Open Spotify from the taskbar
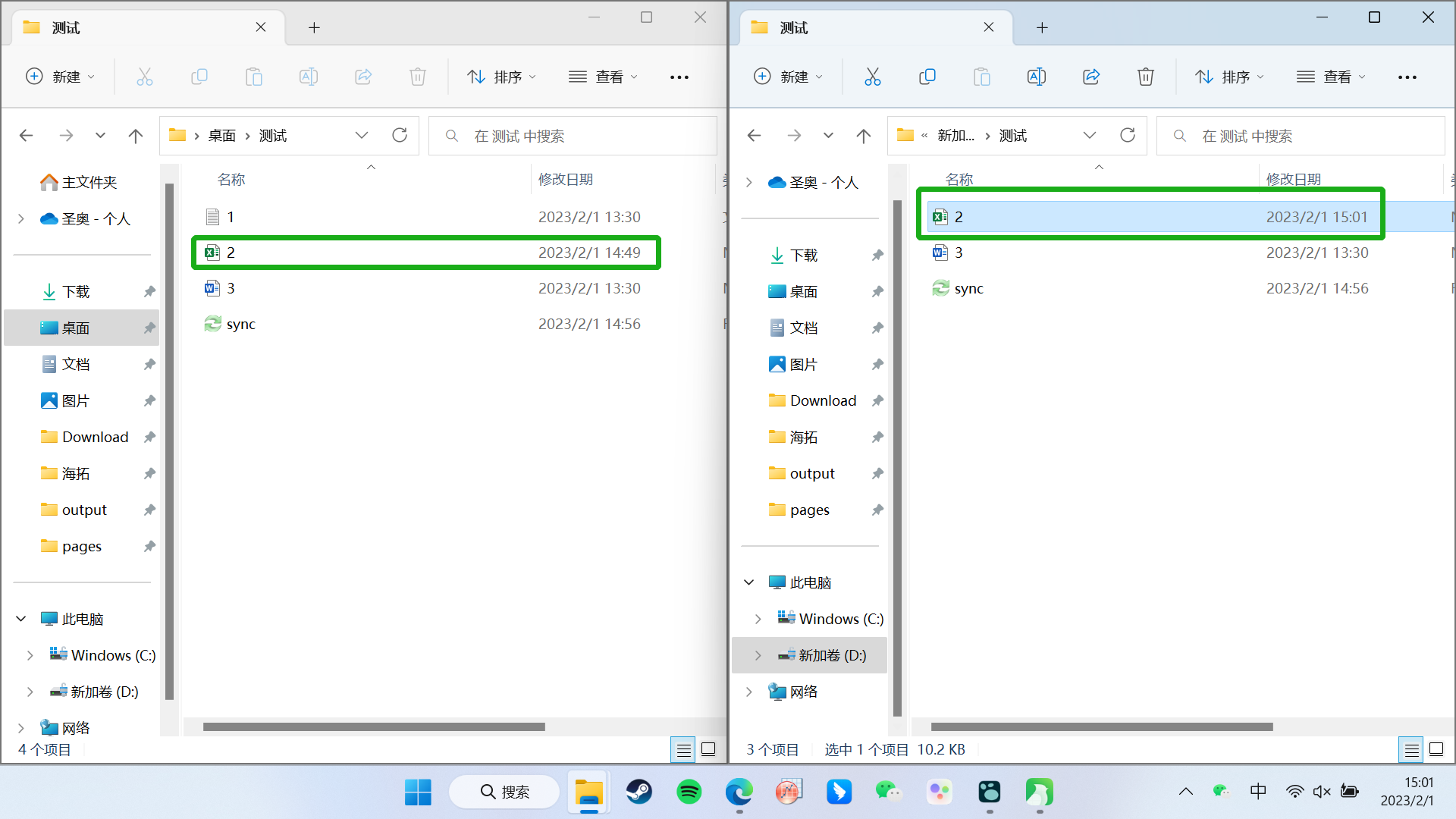The image size is (1456, 819). click(689, 792)
